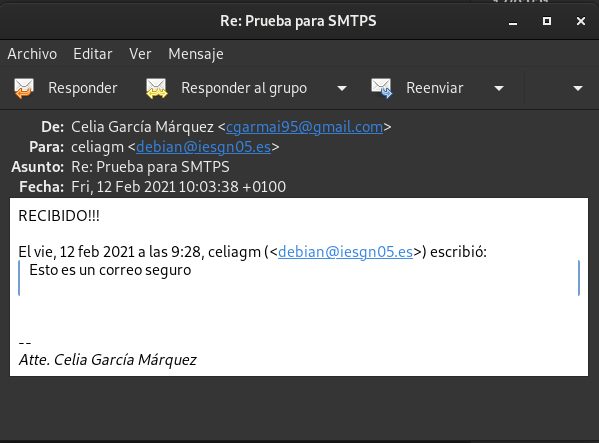Open the Mensaje menu
The height and width of the screenshot is (443, 599).
(196, 54)
